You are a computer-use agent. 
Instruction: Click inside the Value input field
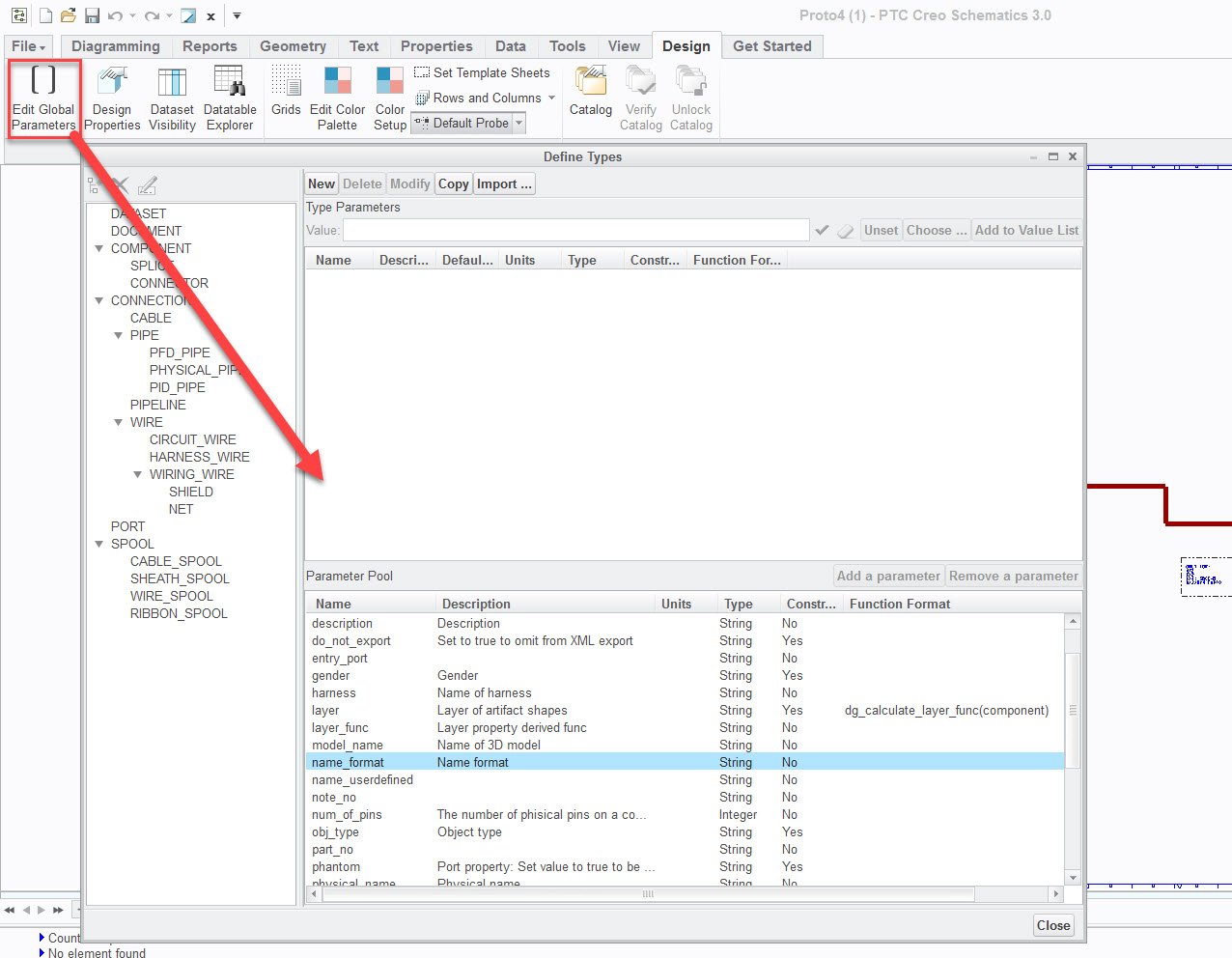pyautogui.click(x=576, y=230)
